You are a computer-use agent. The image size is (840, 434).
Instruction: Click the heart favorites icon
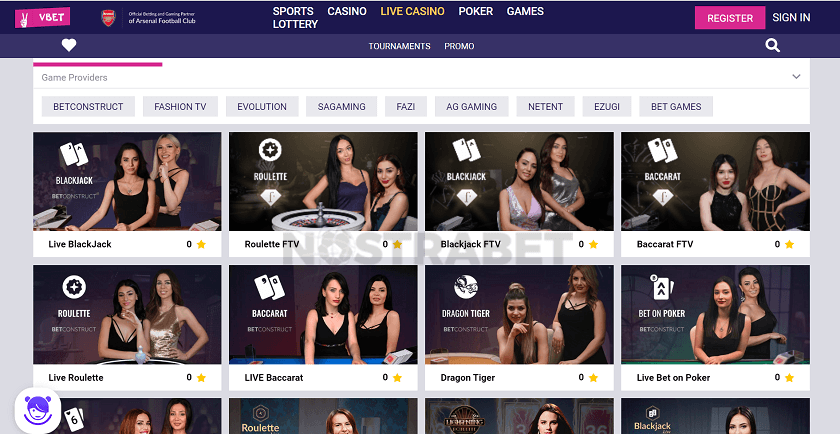click(69, 46)
